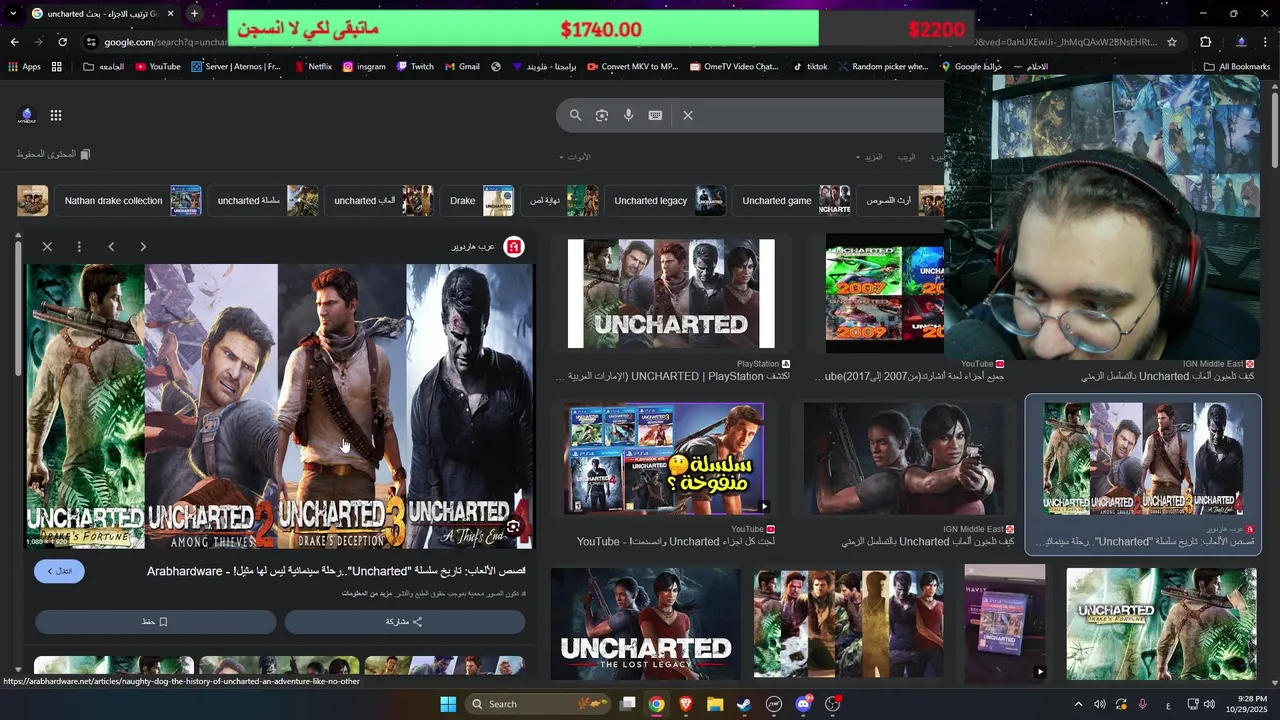Open the Twitch bookmark
The image size is (1280, 720).
coord(415,67)
